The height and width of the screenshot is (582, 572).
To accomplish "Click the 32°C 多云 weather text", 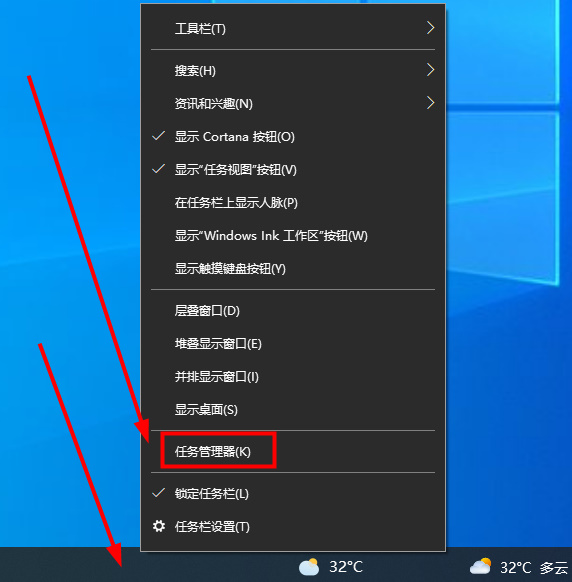I will [534, 568].
